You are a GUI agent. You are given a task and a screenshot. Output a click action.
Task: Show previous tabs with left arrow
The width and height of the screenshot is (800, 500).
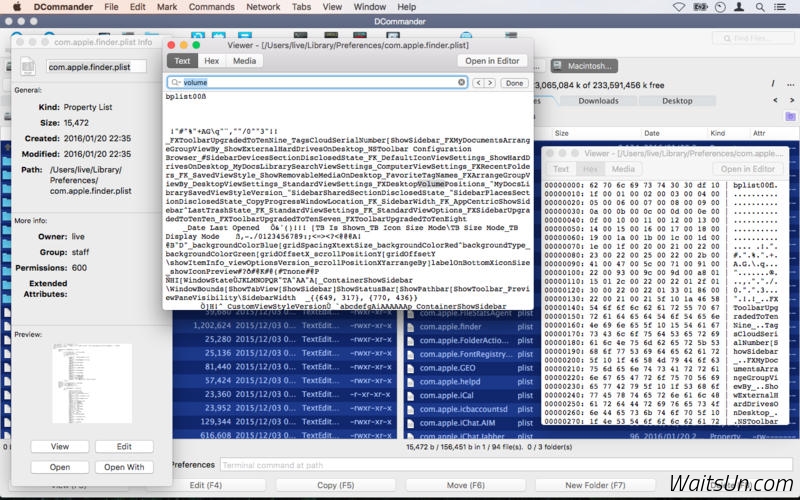click(x=776, y=101)
